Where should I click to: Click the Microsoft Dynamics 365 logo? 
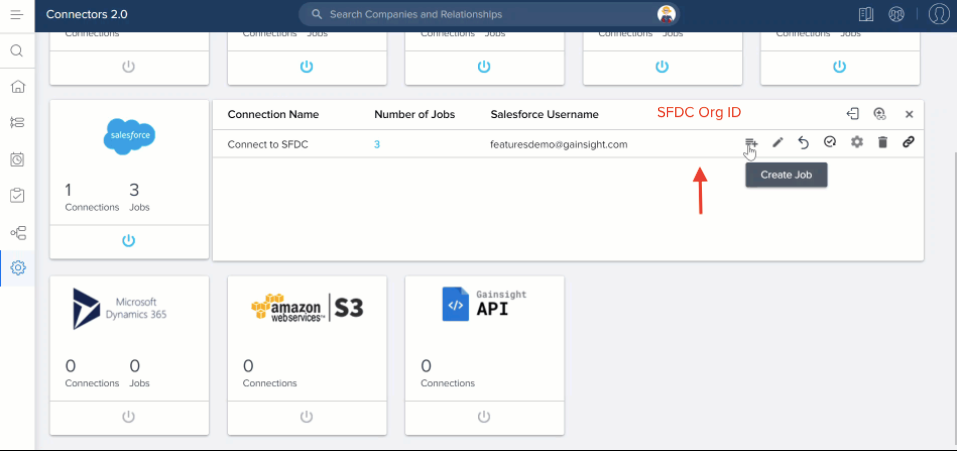click(x=120, y=309)
